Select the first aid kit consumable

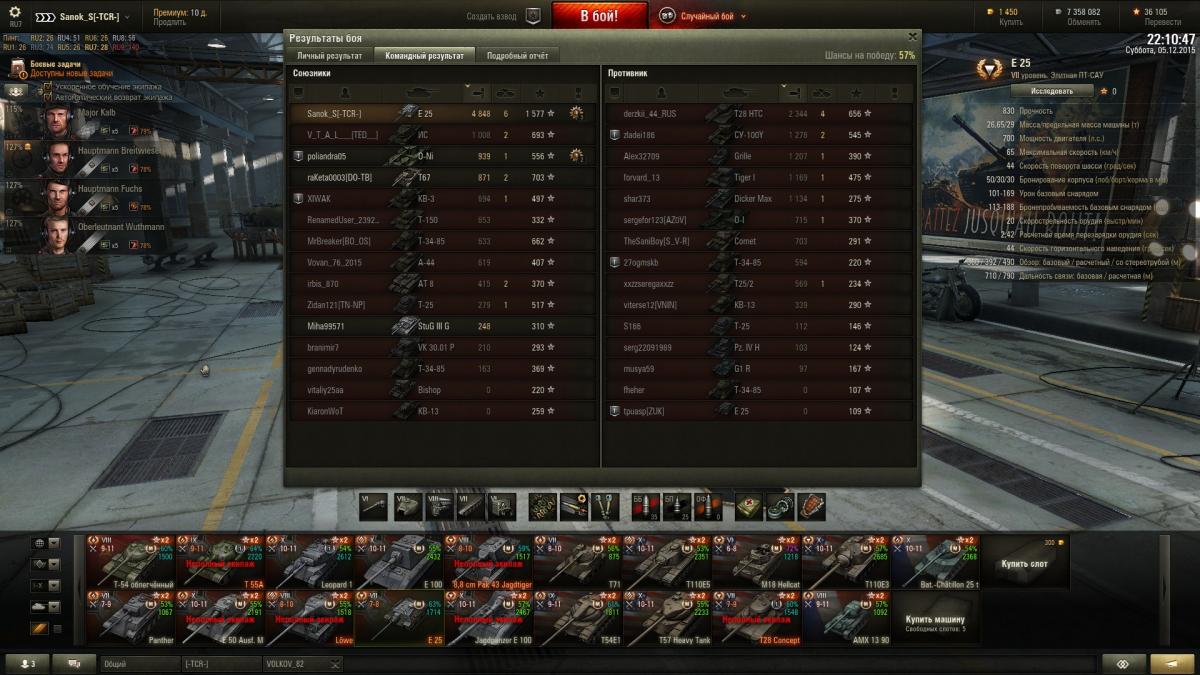(x=748, y=506)
